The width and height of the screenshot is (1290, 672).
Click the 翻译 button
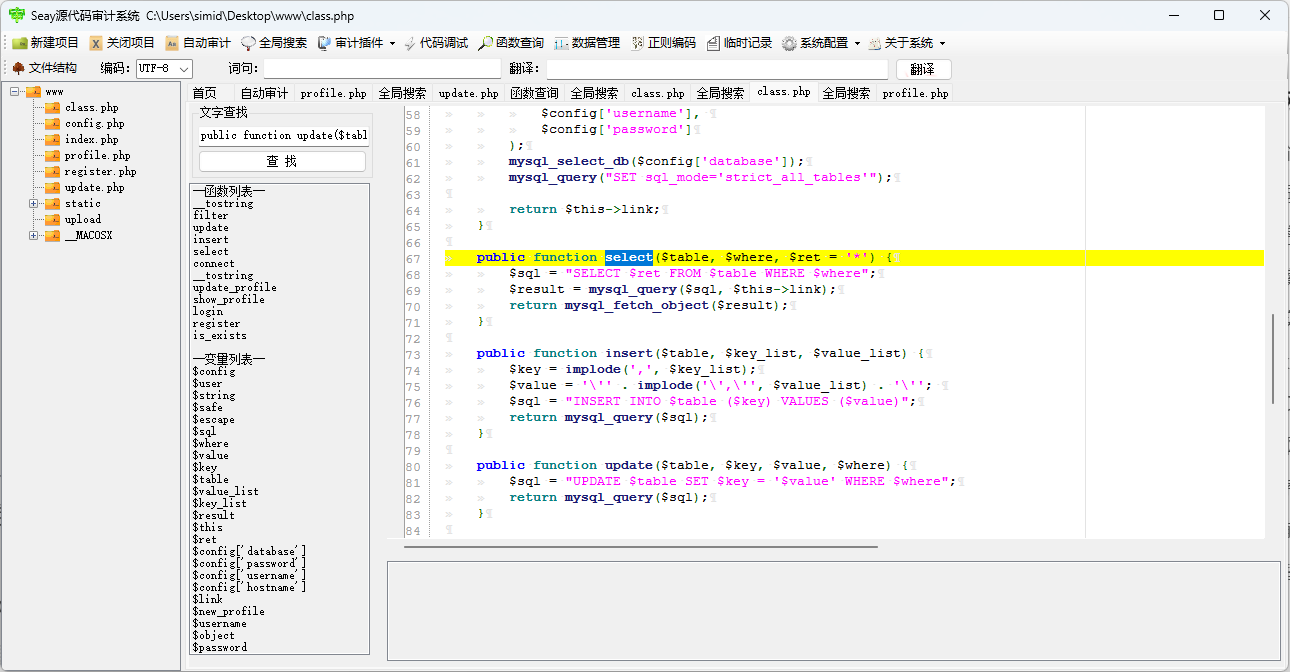[x=921, y=69]
